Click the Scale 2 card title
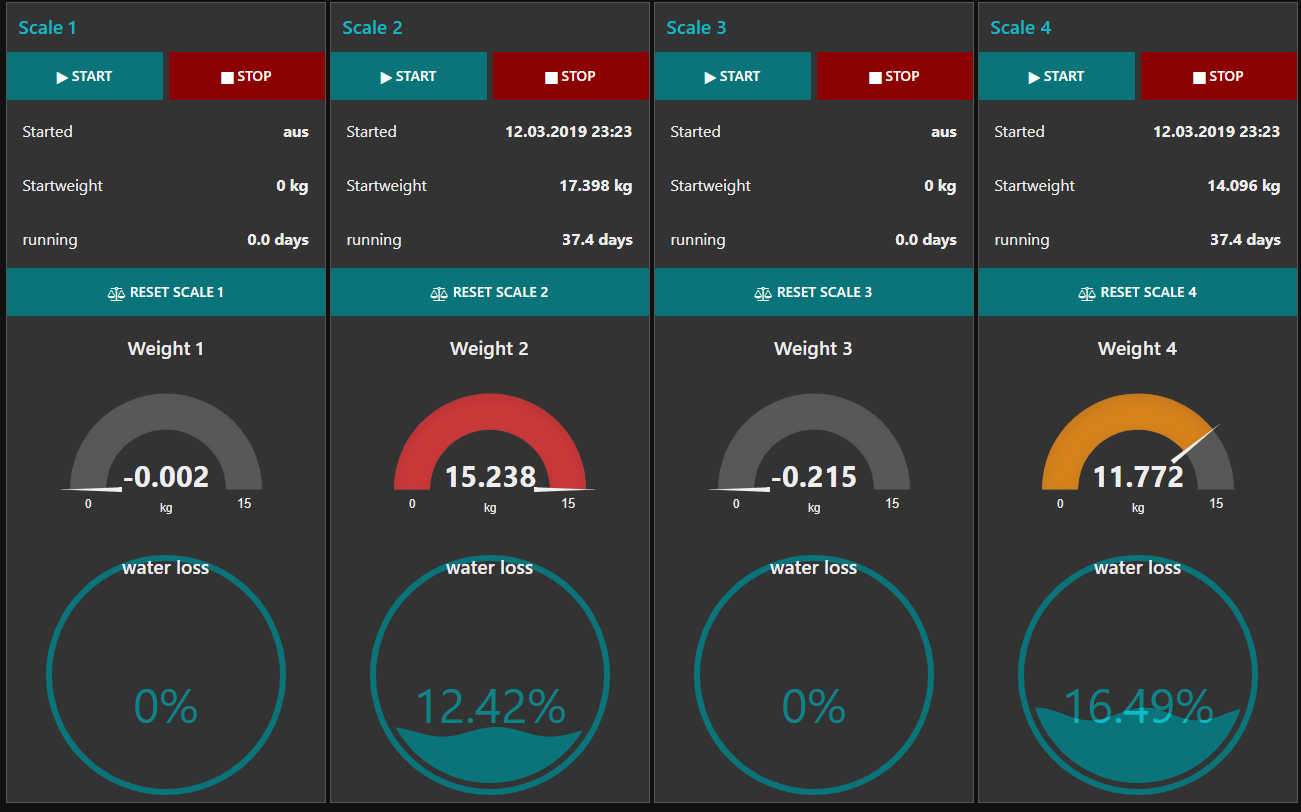The image size is (1301, 812). pyautogui.click(x=372, y=28)
